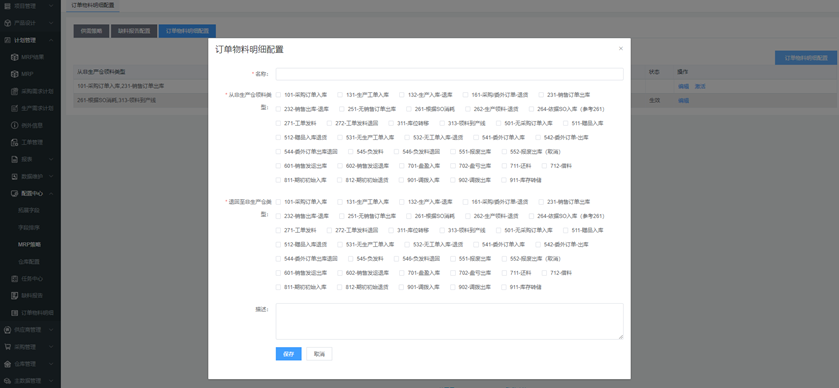The width and height of the screenshot is (839, 388).
Task: Collapse the 计划管理 menu chevron
Action: pos(50,40)
